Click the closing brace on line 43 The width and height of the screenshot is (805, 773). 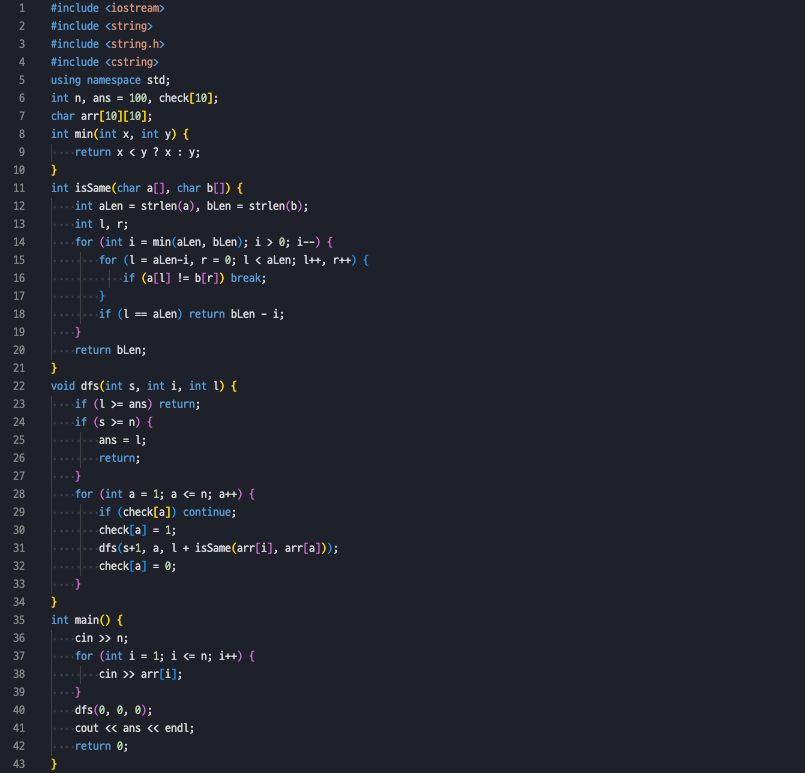[53, 763]
